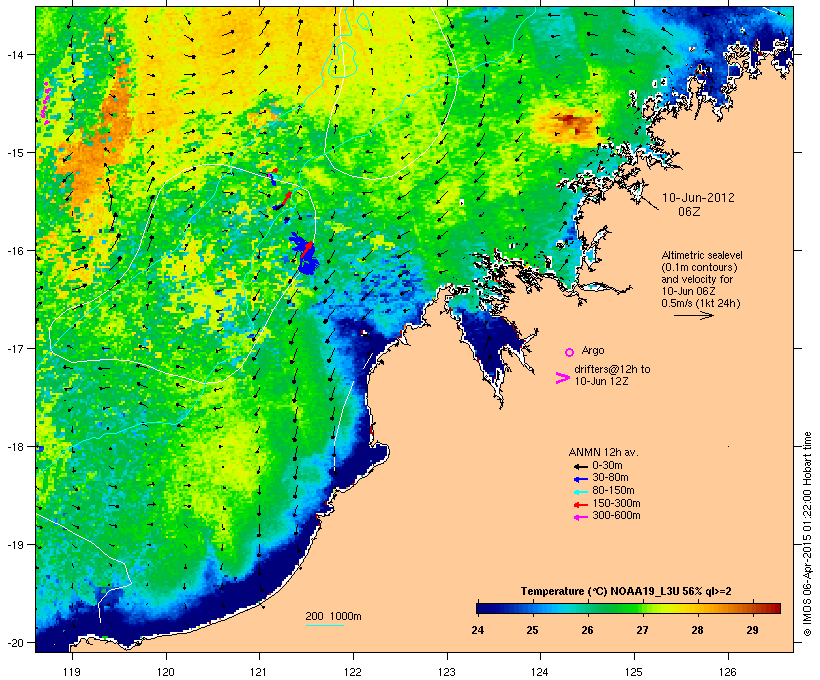The width and height of the screenshot is (820, 680).
Task: Click the dark blue 24°C end of colorbar
Action: click(x=484, y=608)
